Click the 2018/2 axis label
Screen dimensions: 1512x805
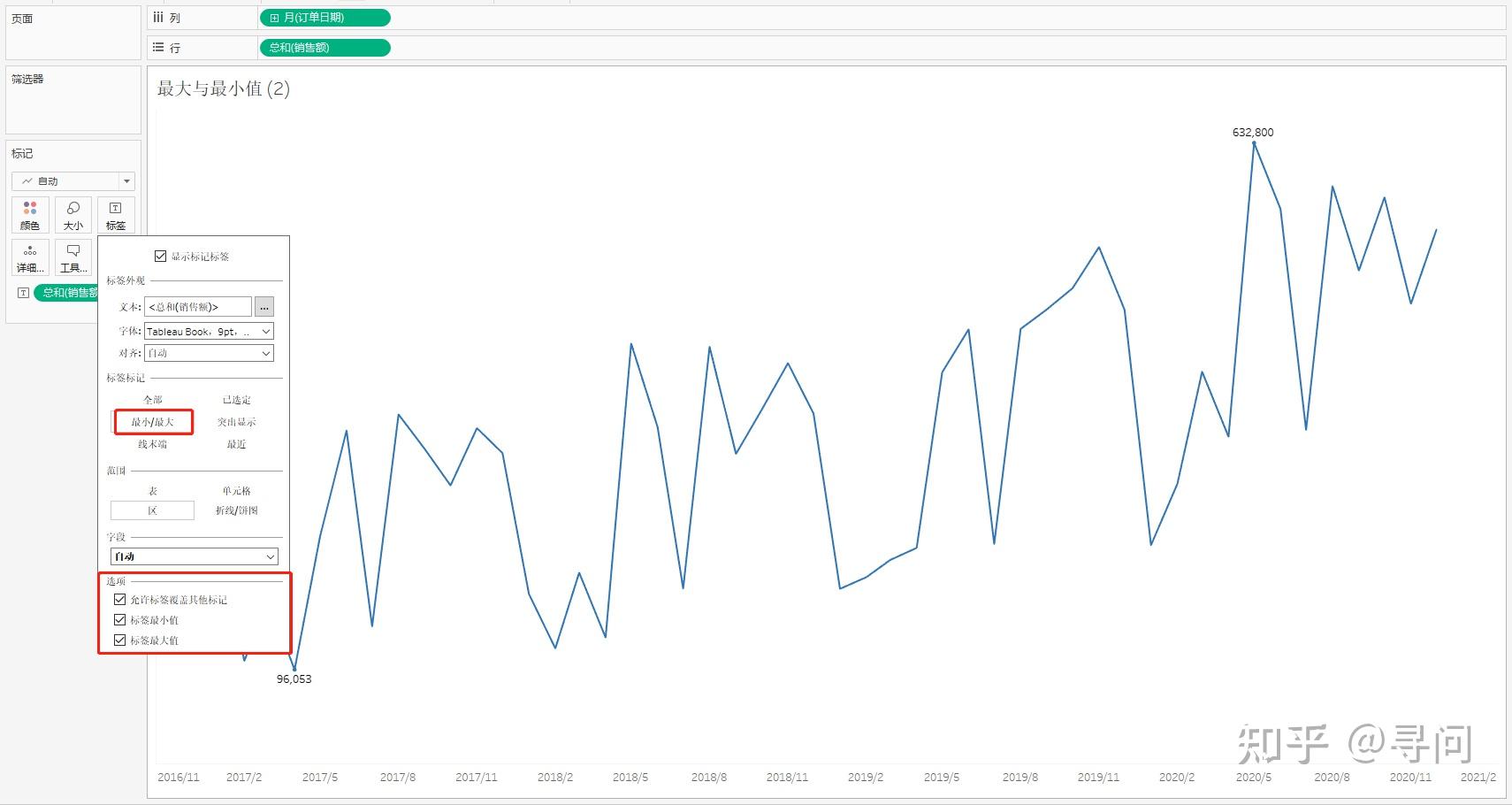(555, 778)
